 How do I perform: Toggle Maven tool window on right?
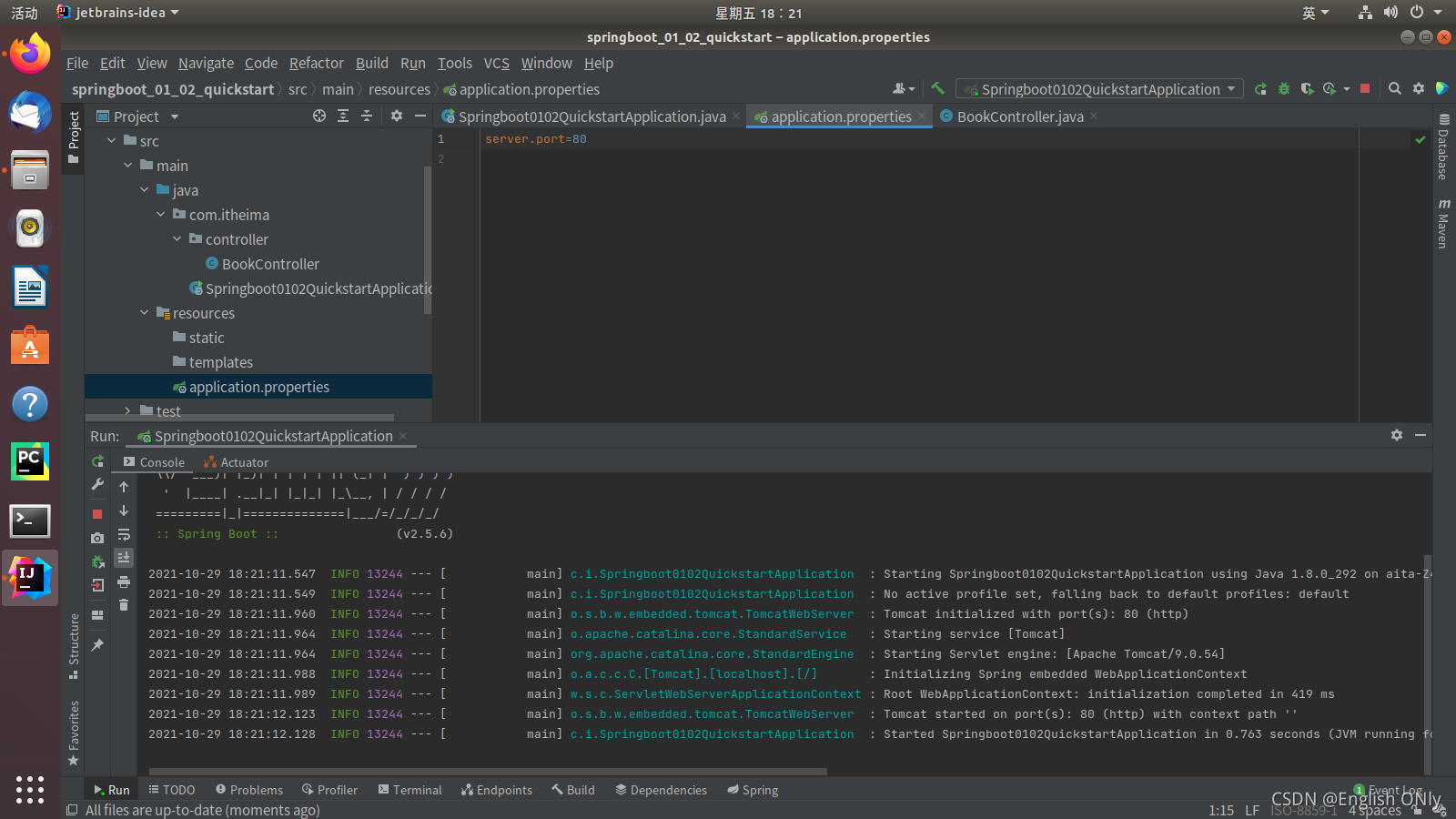[x=1443, y=223]
